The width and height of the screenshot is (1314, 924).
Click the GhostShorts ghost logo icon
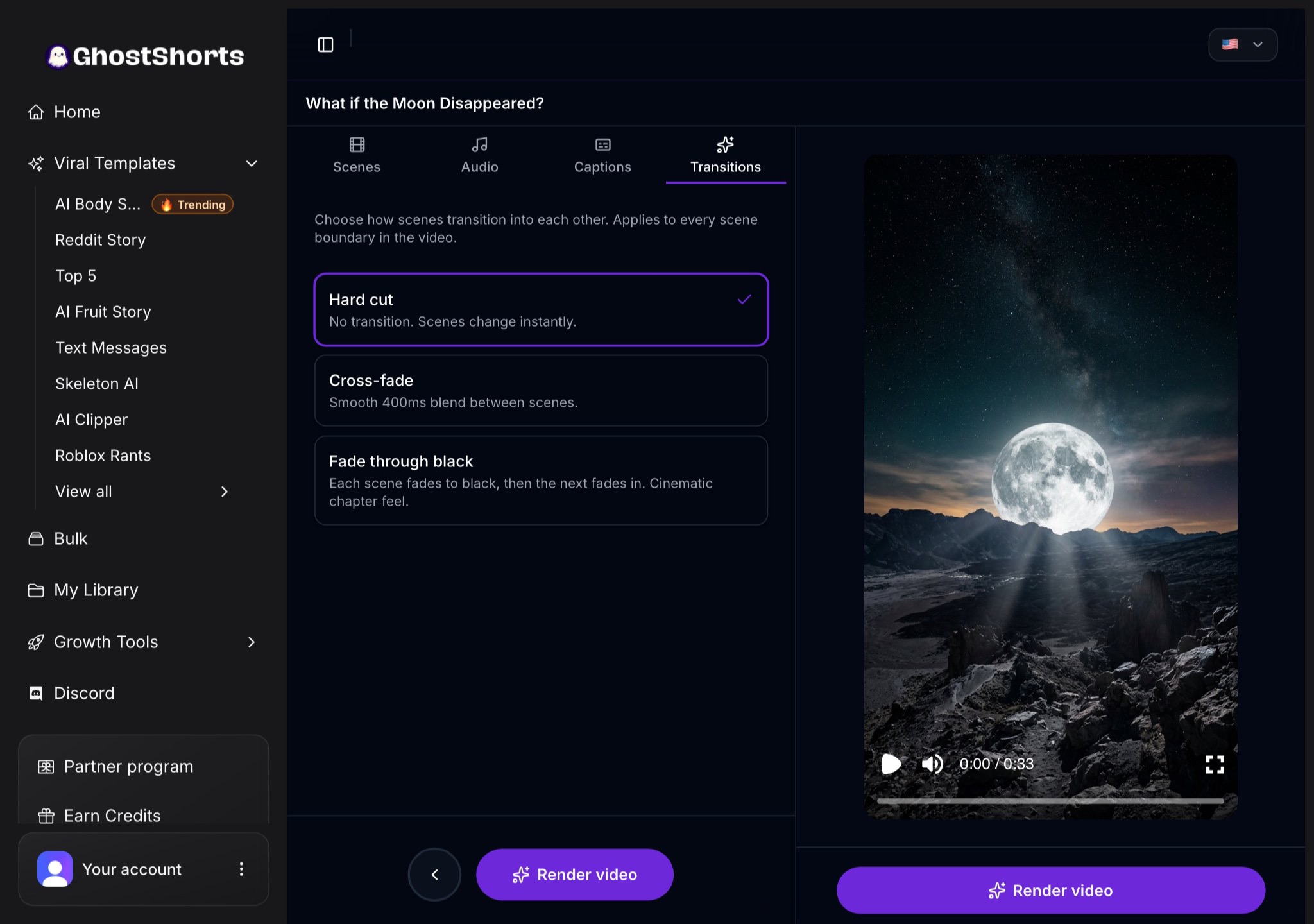tap(58, 56)
